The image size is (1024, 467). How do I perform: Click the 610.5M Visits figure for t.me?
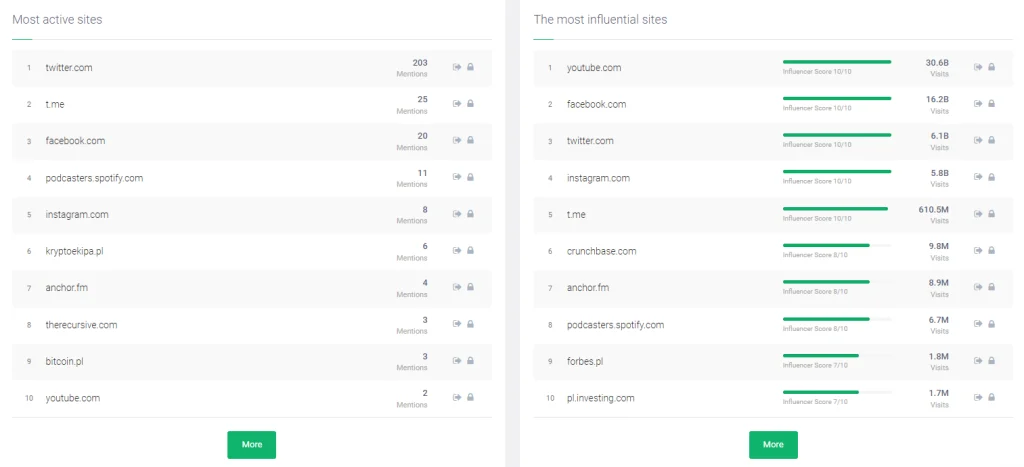coord(933,215)
